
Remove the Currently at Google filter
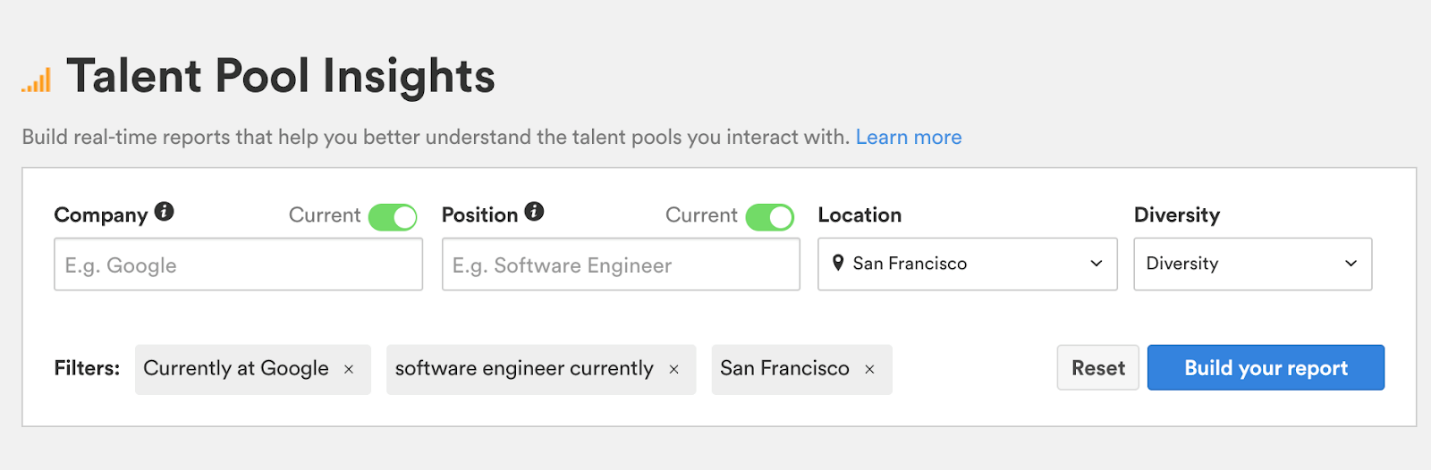click(x=349, y=369)
